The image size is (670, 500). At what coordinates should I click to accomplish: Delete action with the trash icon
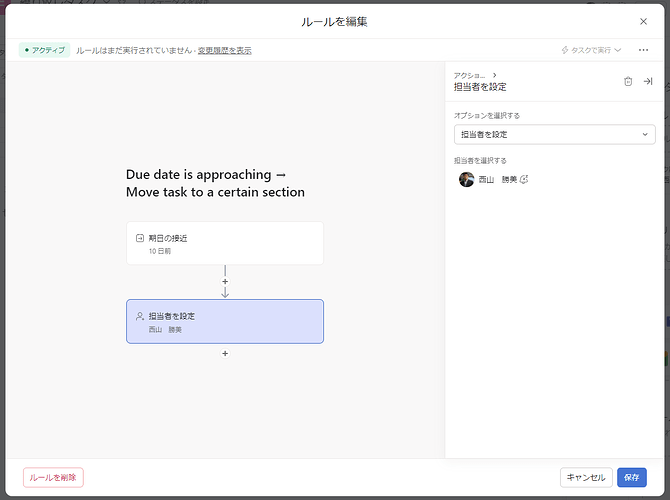pyautogui.click(x=628, y=81)
